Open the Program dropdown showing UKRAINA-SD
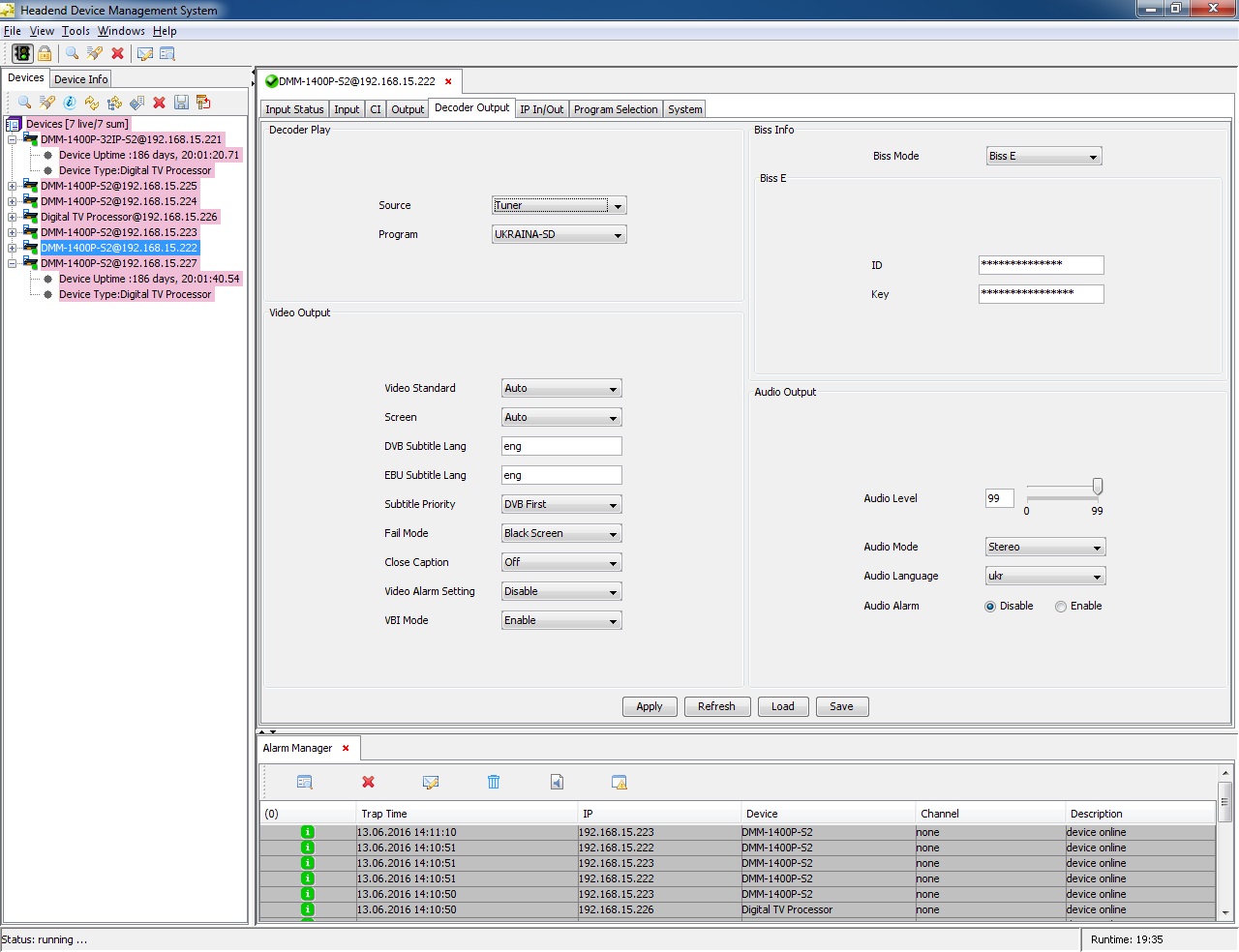Image resolution: width=1239 pixels, height=952 pixels. coord(559,235)
